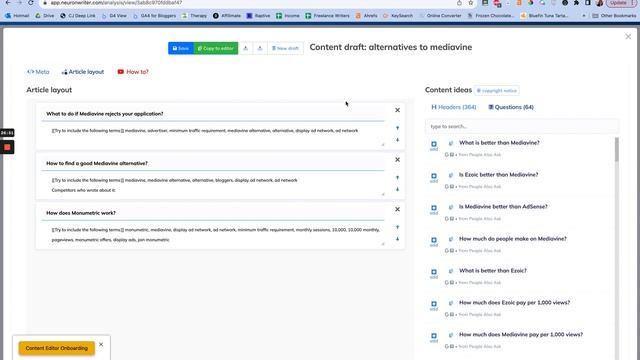The height and width of the screenshot is (360, 640).
Task: Move 'How does Monumetric work?' section down
Action: (x=397, y=239)
